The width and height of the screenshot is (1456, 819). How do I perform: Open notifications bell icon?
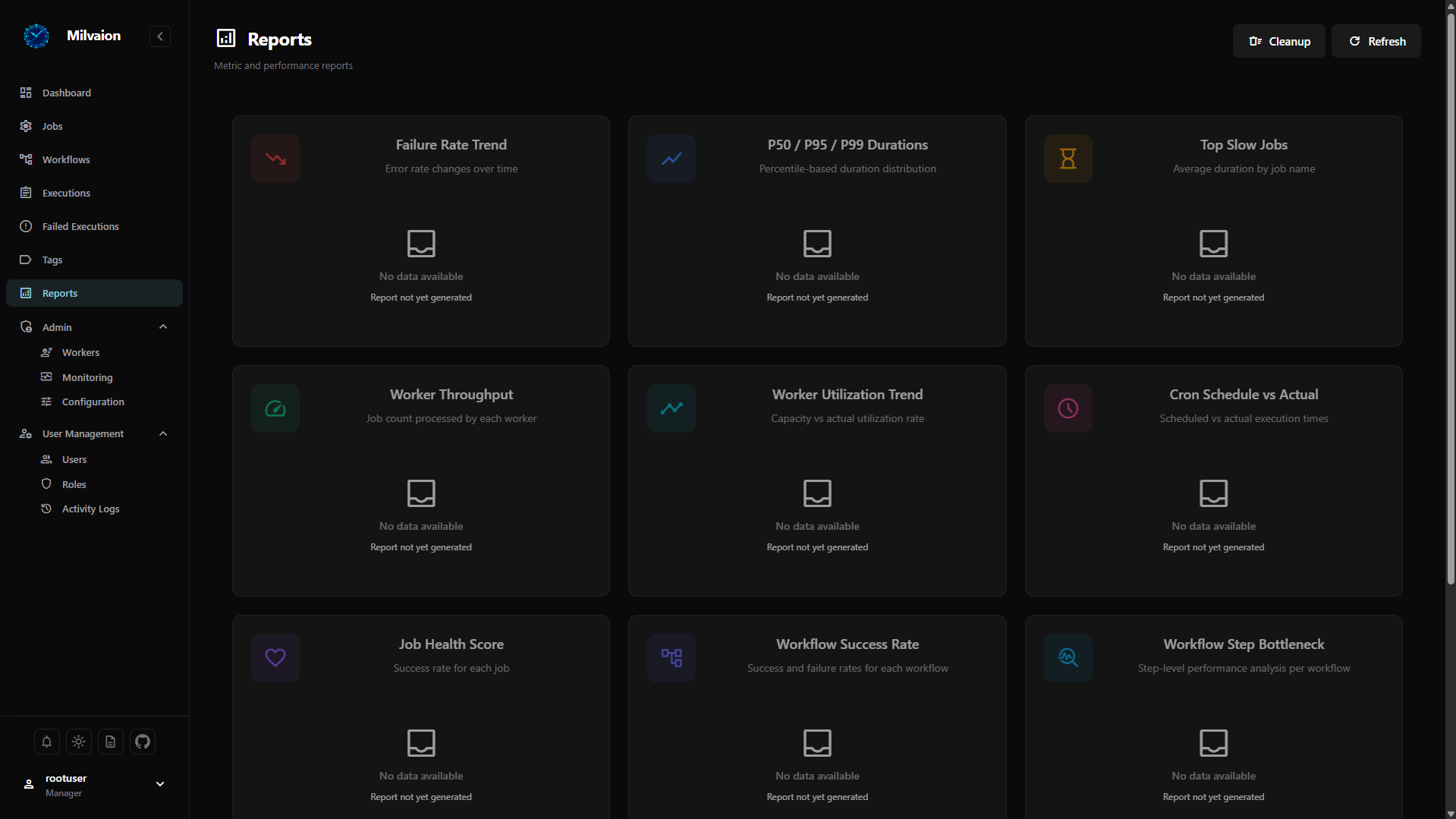click(x=47, y=742)
